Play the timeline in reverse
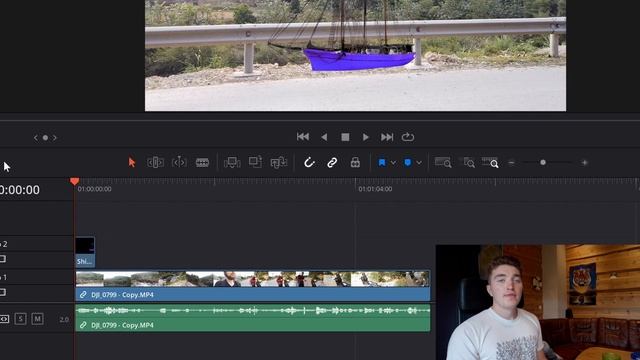Image resolution: width=640 pixels, height=360 pixels. pos(324,137)
